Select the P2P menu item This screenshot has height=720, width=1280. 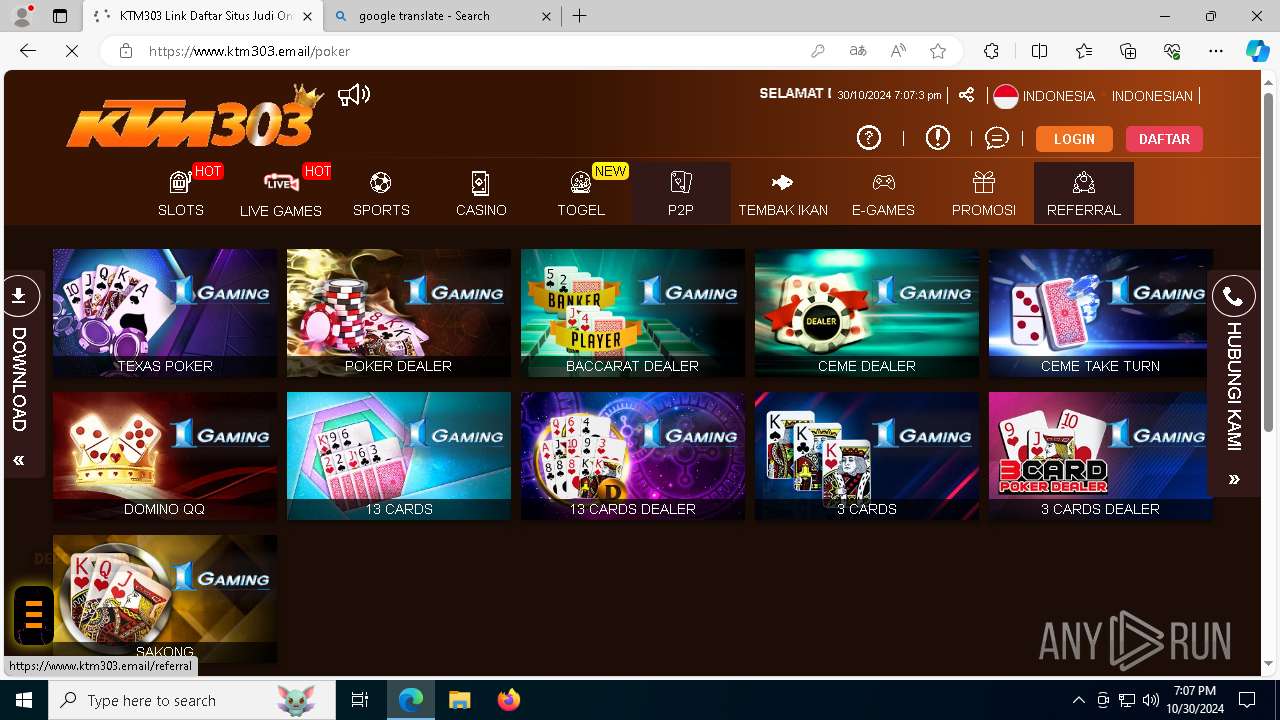(x=681, y=193)
